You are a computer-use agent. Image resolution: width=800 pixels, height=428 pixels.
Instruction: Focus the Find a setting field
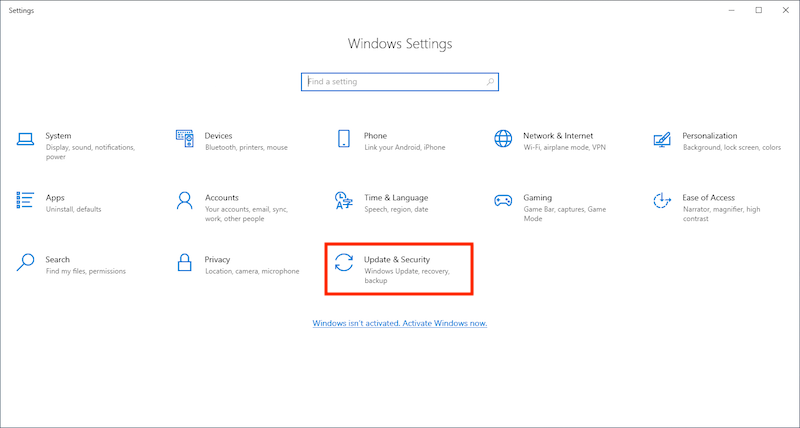tap(399, 82)
